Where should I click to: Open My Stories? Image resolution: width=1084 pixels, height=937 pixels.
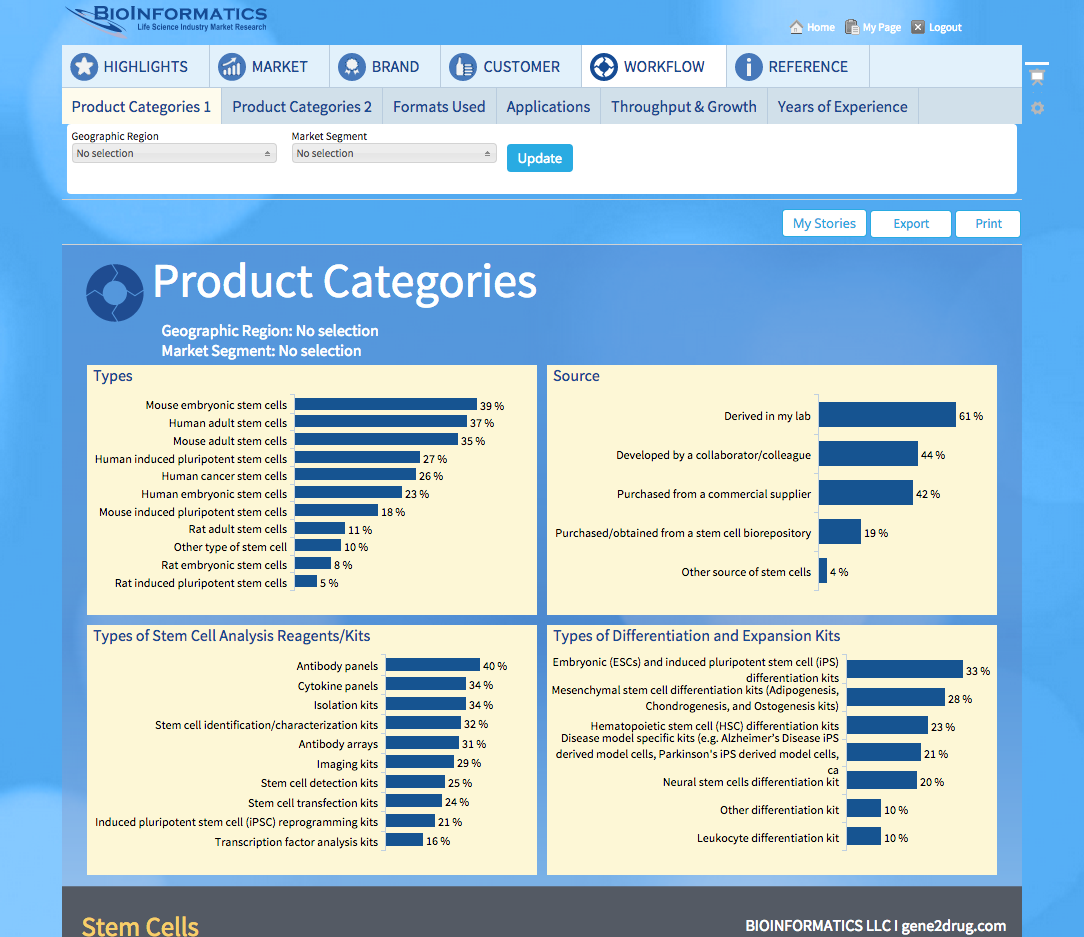824,224
